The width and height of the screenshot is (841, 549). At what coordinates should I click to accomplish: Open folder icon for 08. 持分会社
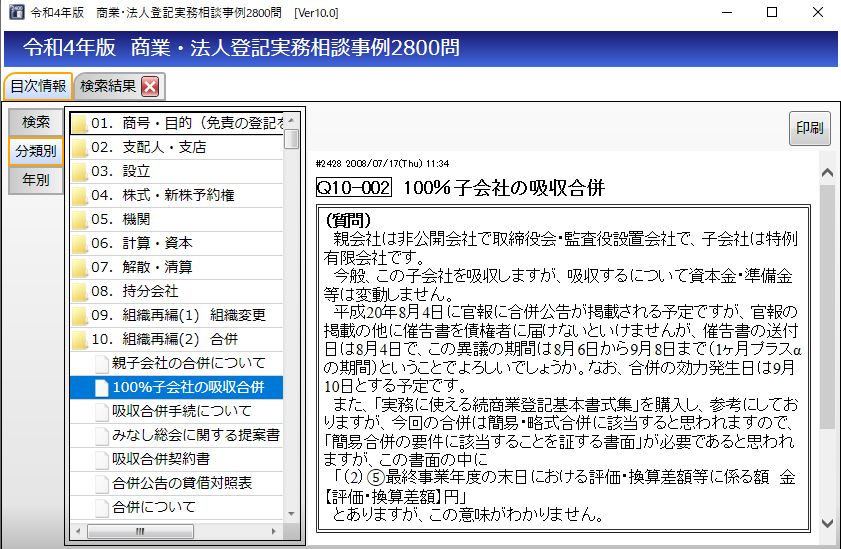79,292
